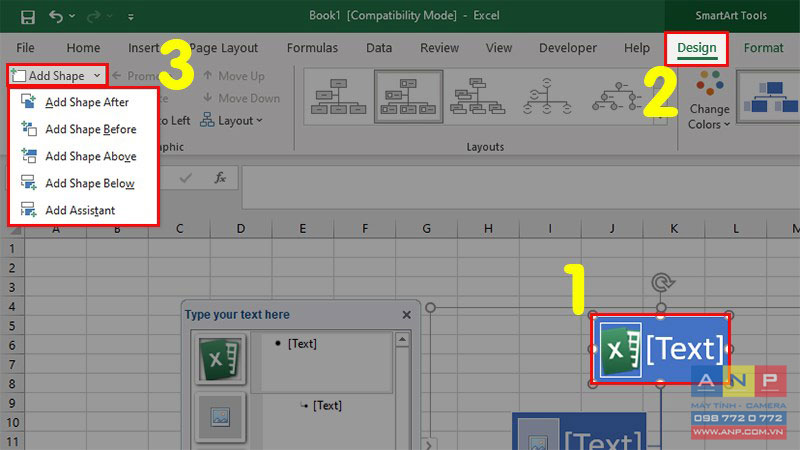Select the Picture Organization Chart layout thumbnail
This screenshot has width=800, height=450.
pos(408,96)
